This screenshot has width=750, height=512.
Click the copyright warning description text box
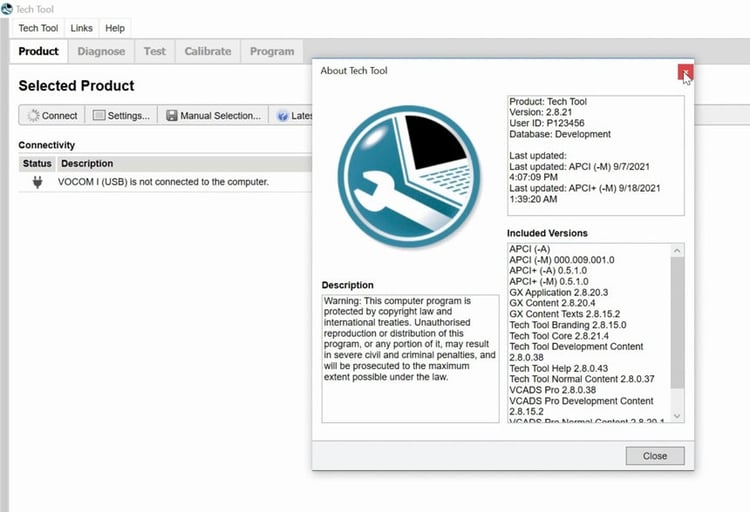coord(410,358)
